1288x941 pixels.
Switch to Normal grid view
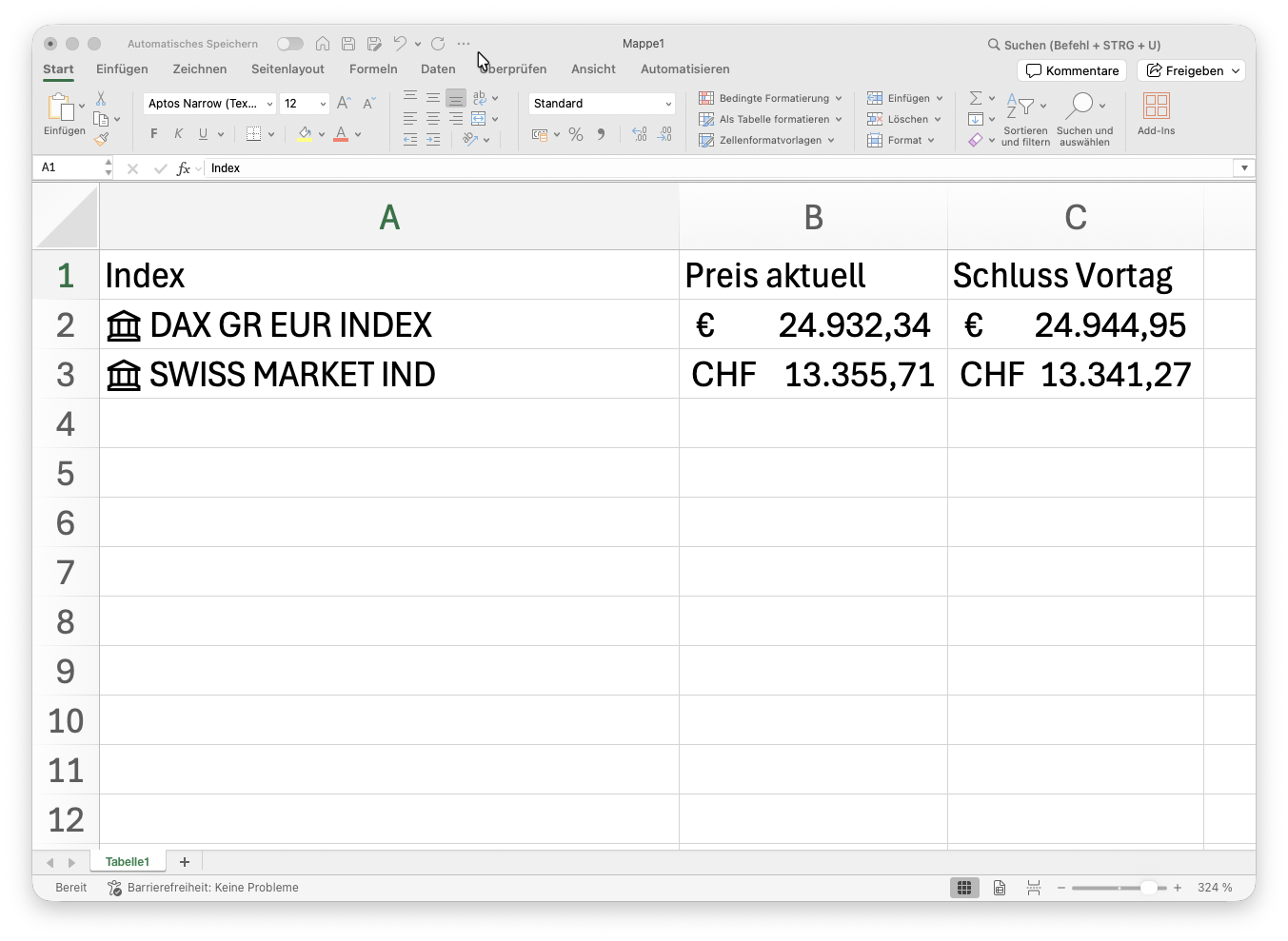pyautogui.click(x=964, y=888)
